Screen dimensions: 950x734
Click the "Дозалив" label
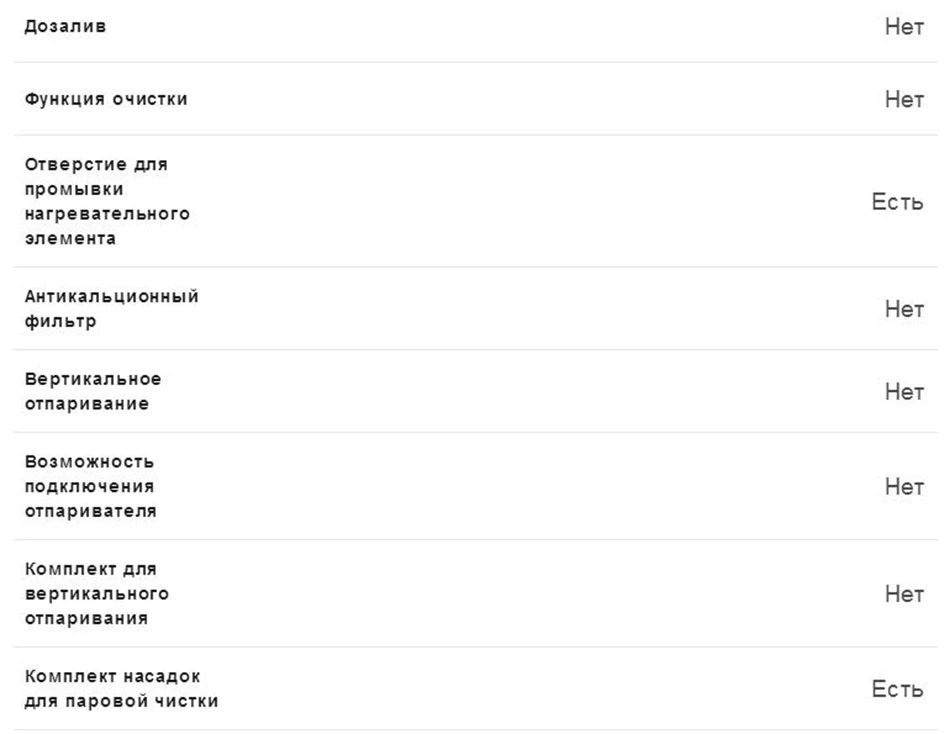coord(65,27)
